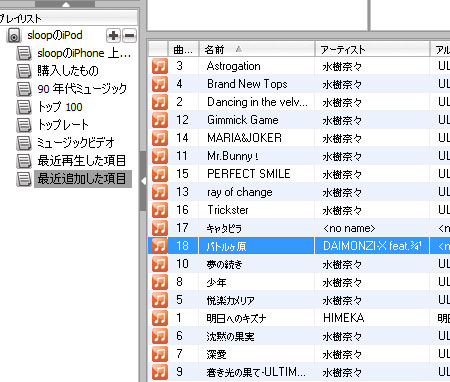Image resolution: width=450 pixels, height=382 pixels.
Task: Open the トップレート playlist
Action: coord(63,125)
